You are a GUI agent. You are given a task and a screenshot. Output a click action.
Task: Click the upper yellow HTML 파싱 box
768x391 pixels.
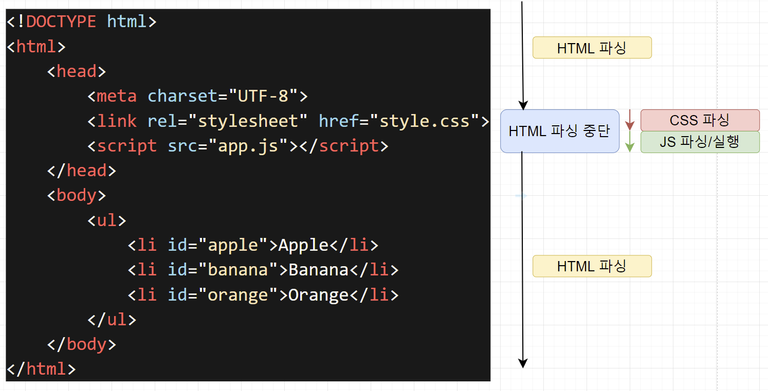coord(592,48)
